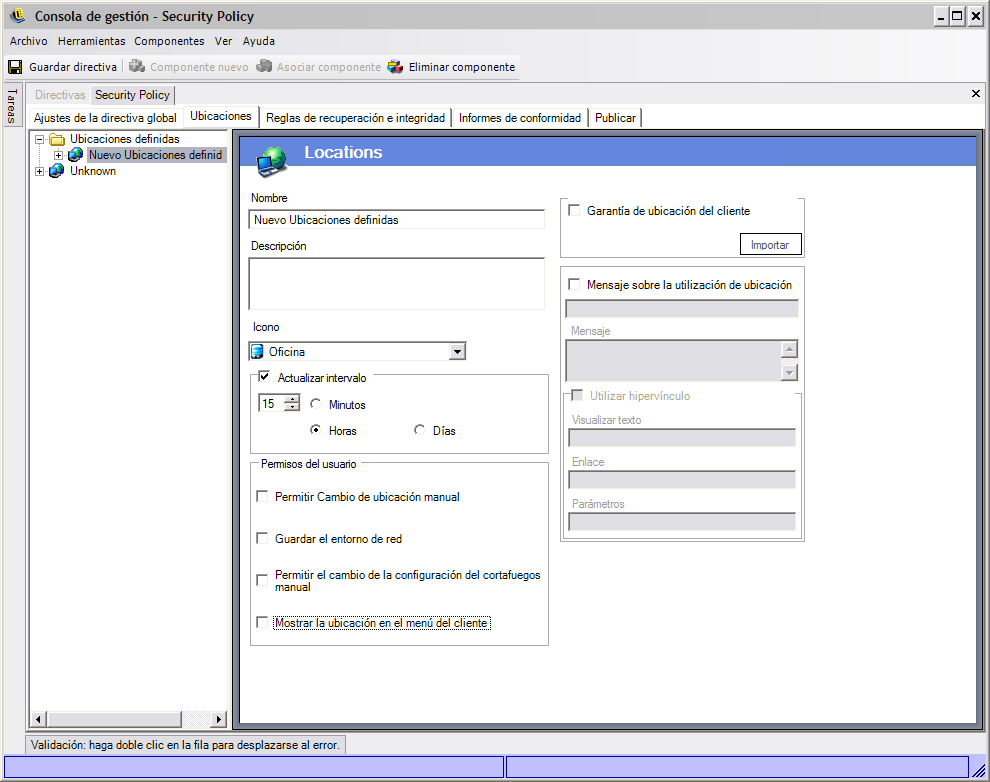
Task: Click the Descripción text area
Action: 397,283
